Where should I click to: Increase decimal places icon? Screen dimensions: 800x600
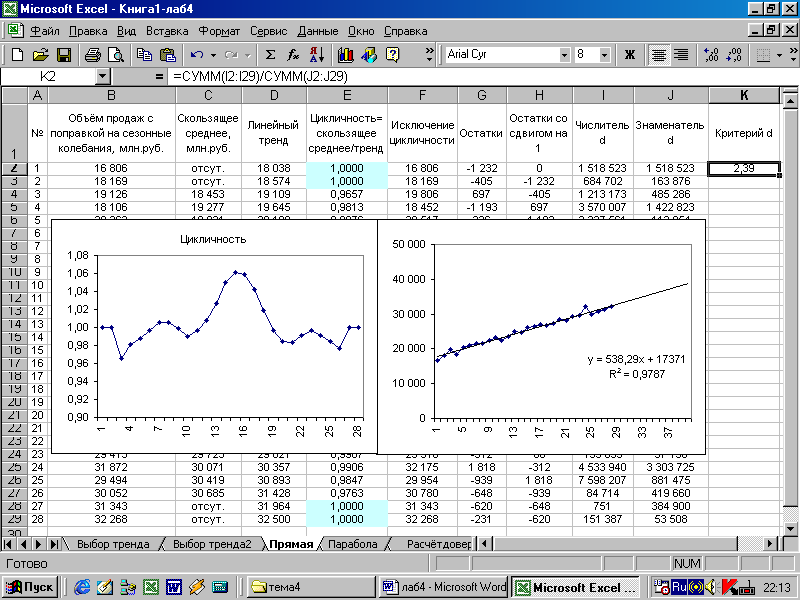pos(711,55)
